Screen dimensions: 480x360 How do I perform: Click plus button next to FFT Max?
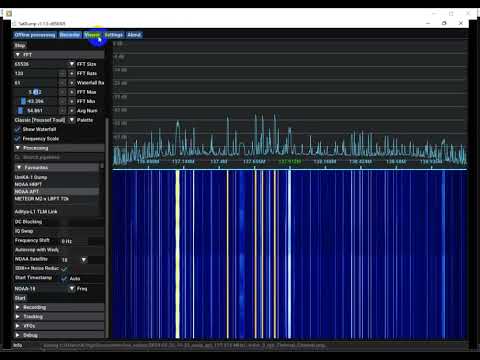click(72, 92)
